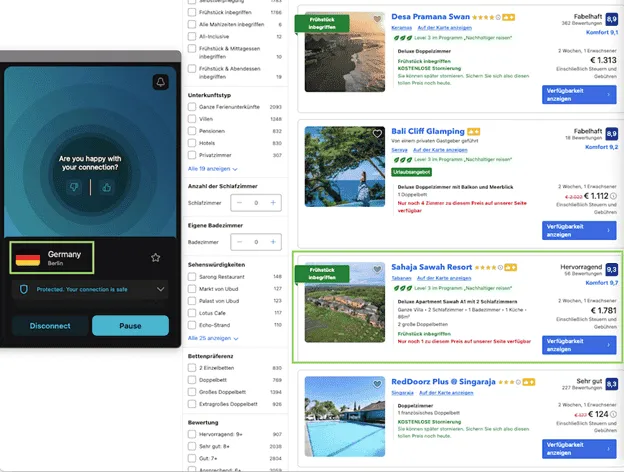Click the VPN notification bell icon
The height and width of the screenshot is (472, 624).
coord(159,82)
